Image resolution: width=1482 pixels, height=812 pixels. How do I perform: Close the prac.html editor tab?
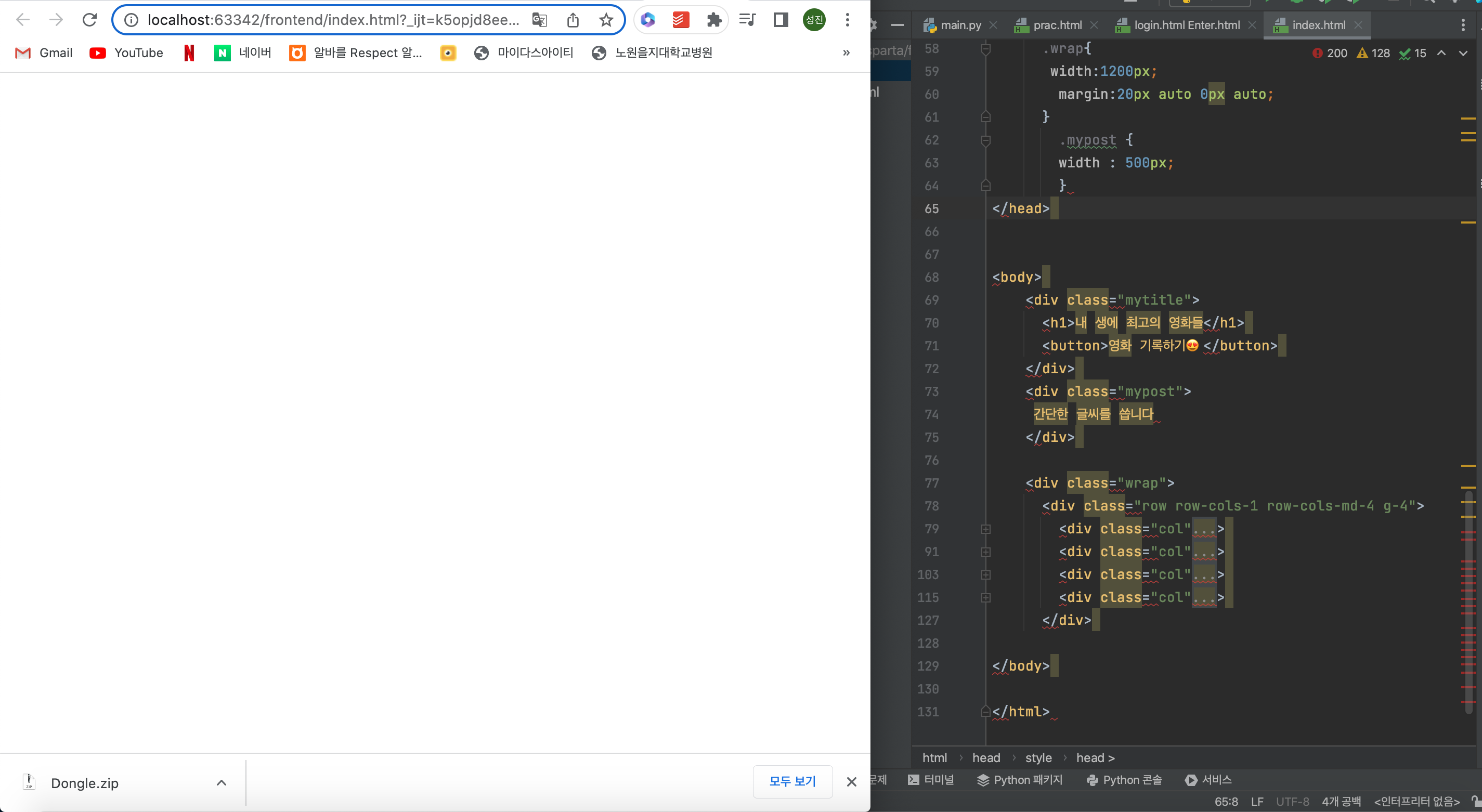[1094, 25]
